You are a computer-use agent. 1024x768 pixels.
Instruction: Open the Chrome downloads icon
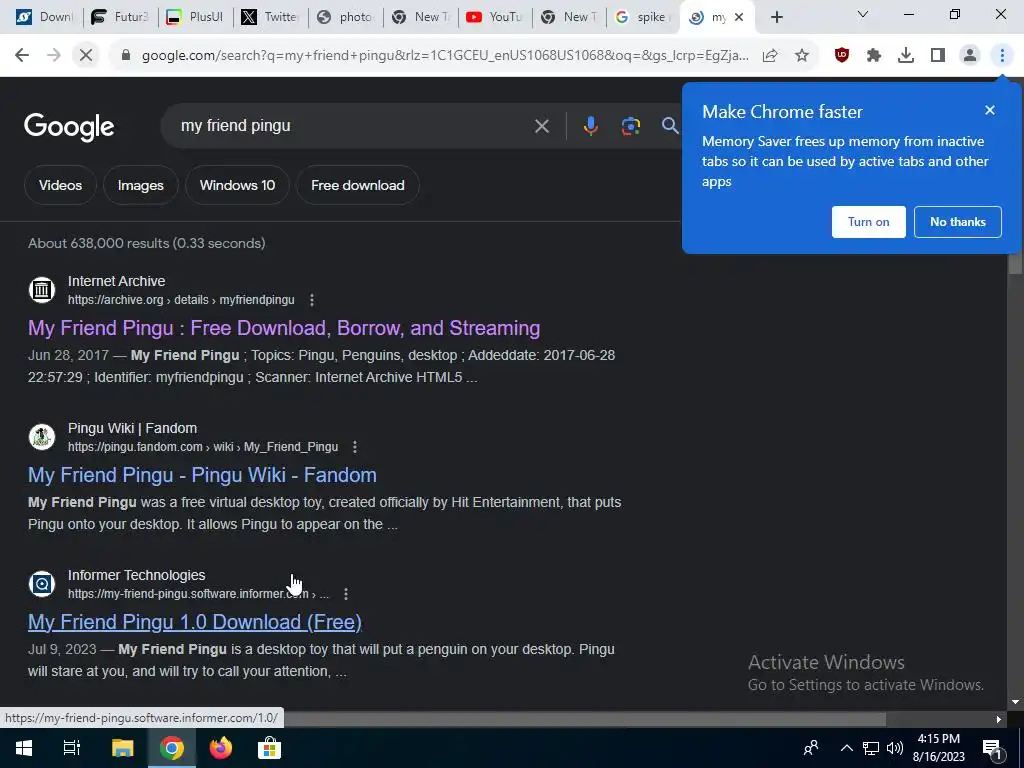[x=906, y=56]
